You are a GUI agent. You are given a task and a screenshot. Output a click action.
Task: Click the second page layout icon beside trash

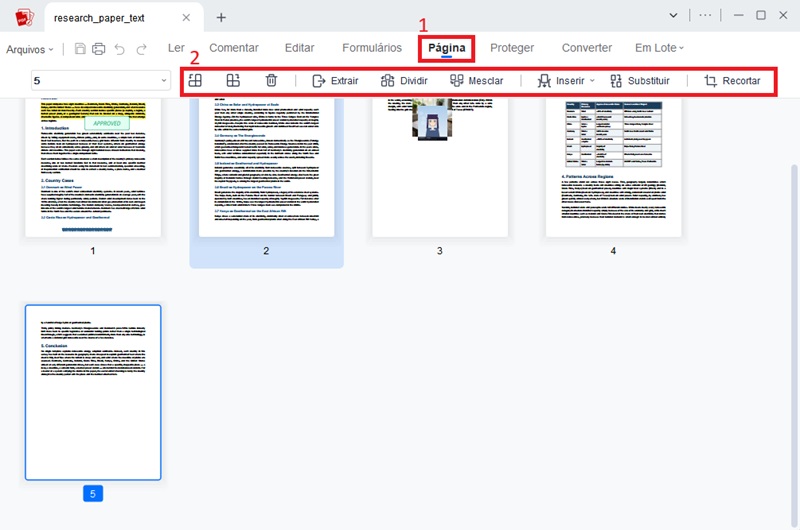pos(233,81)
